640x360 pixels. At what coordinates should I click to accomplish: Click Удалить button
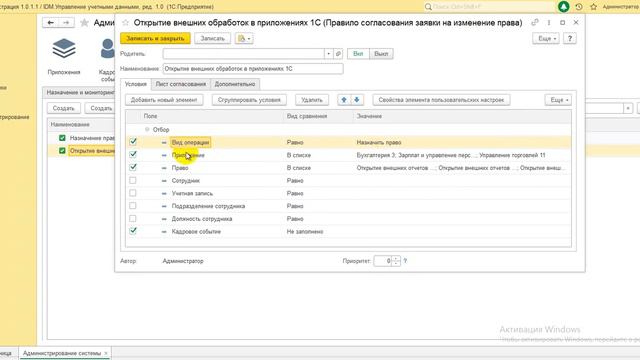coord(312,100)
